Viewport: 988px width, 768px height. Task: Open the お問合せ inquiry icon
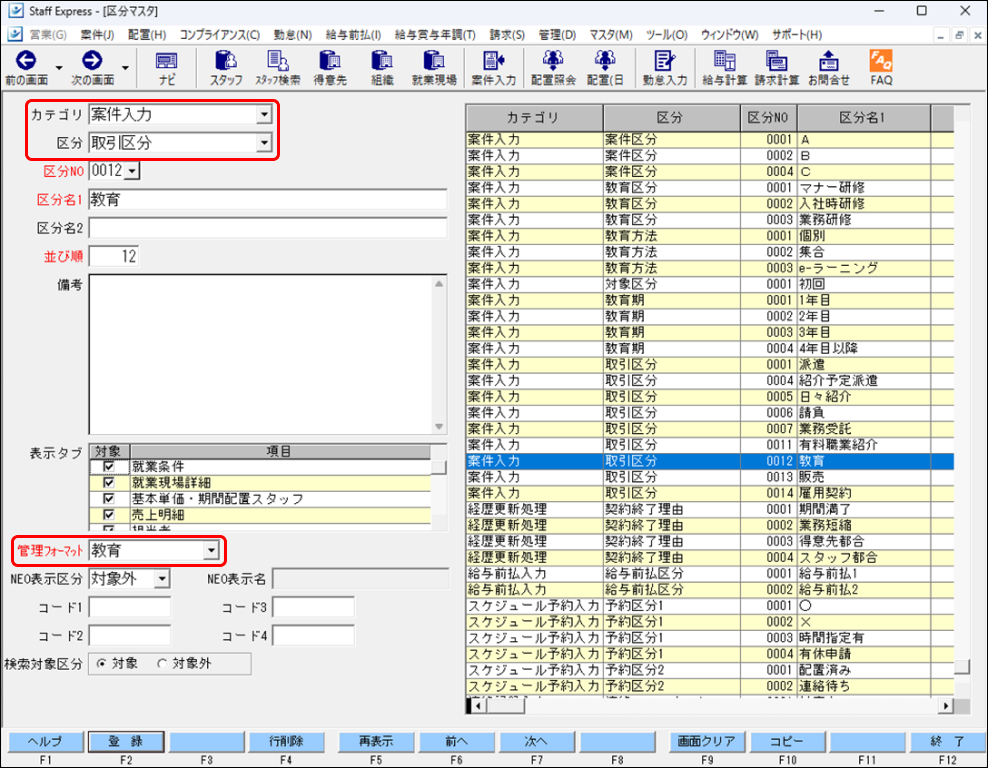tap(829, 67)
